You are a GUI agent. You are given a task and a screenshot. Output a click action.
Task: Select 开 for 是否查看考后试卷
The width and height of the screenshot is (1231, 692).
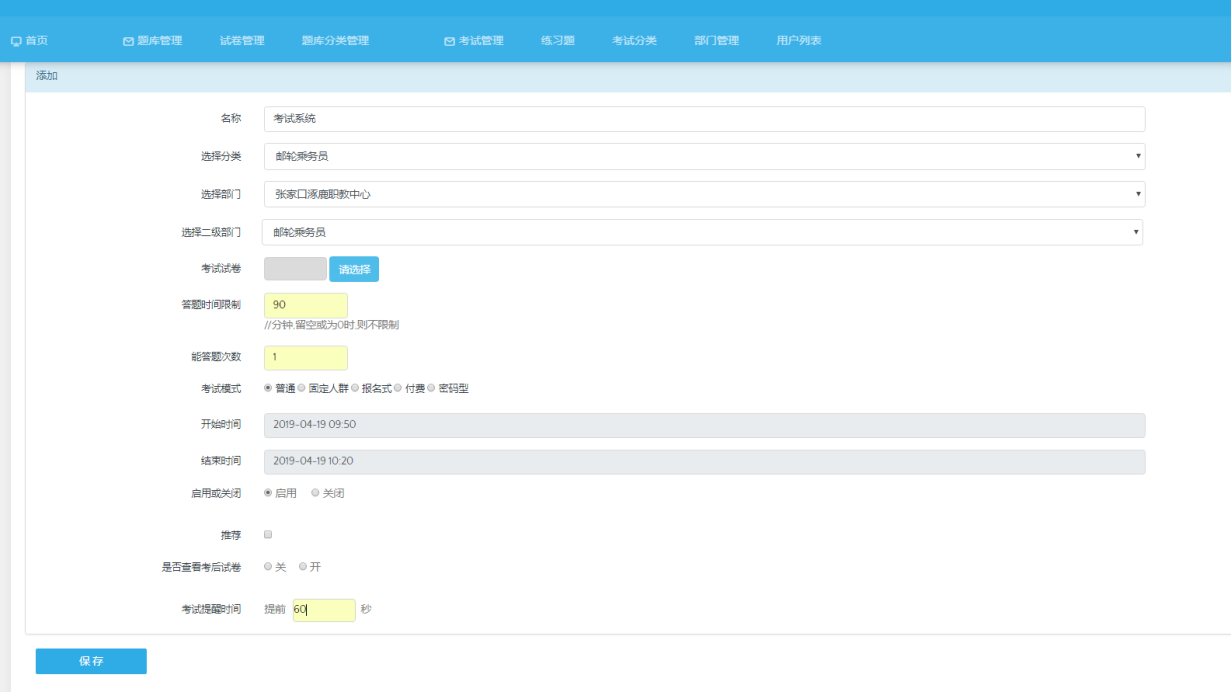[x=303, y=567]
